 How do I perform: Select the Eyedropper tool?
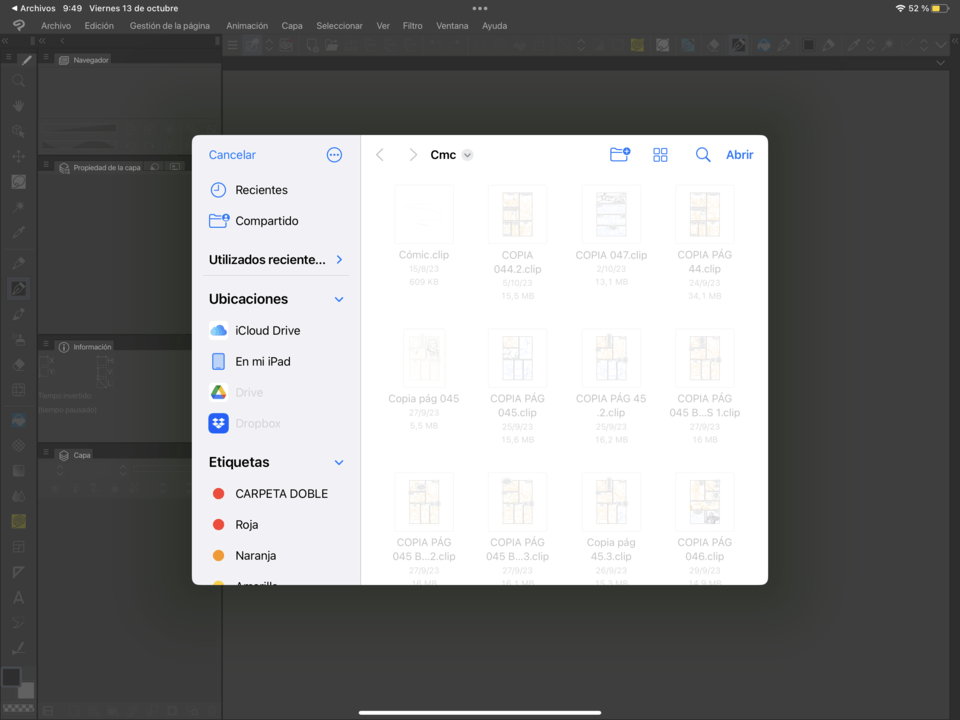pos(20,231)
